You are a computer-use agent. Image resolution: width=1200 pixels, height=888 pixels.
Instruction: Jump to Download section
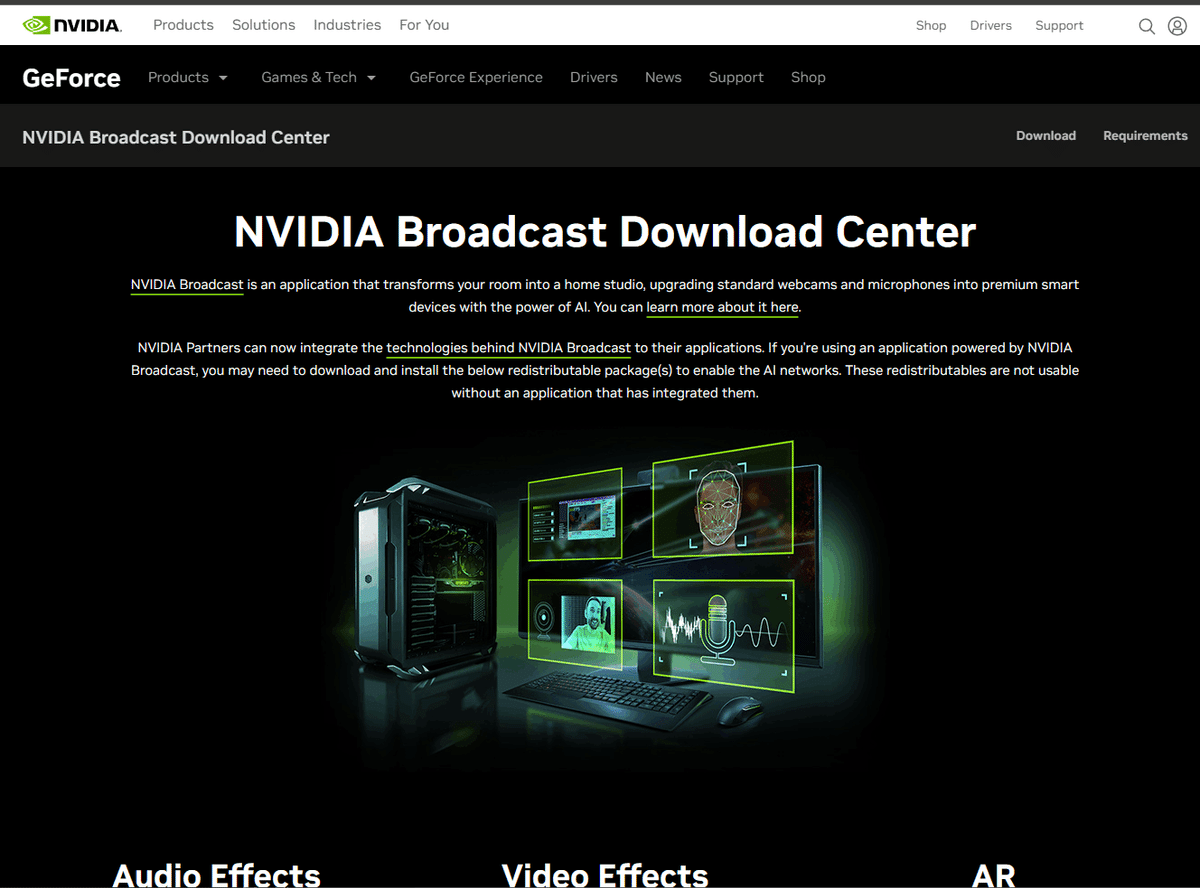click(1046, 136)
